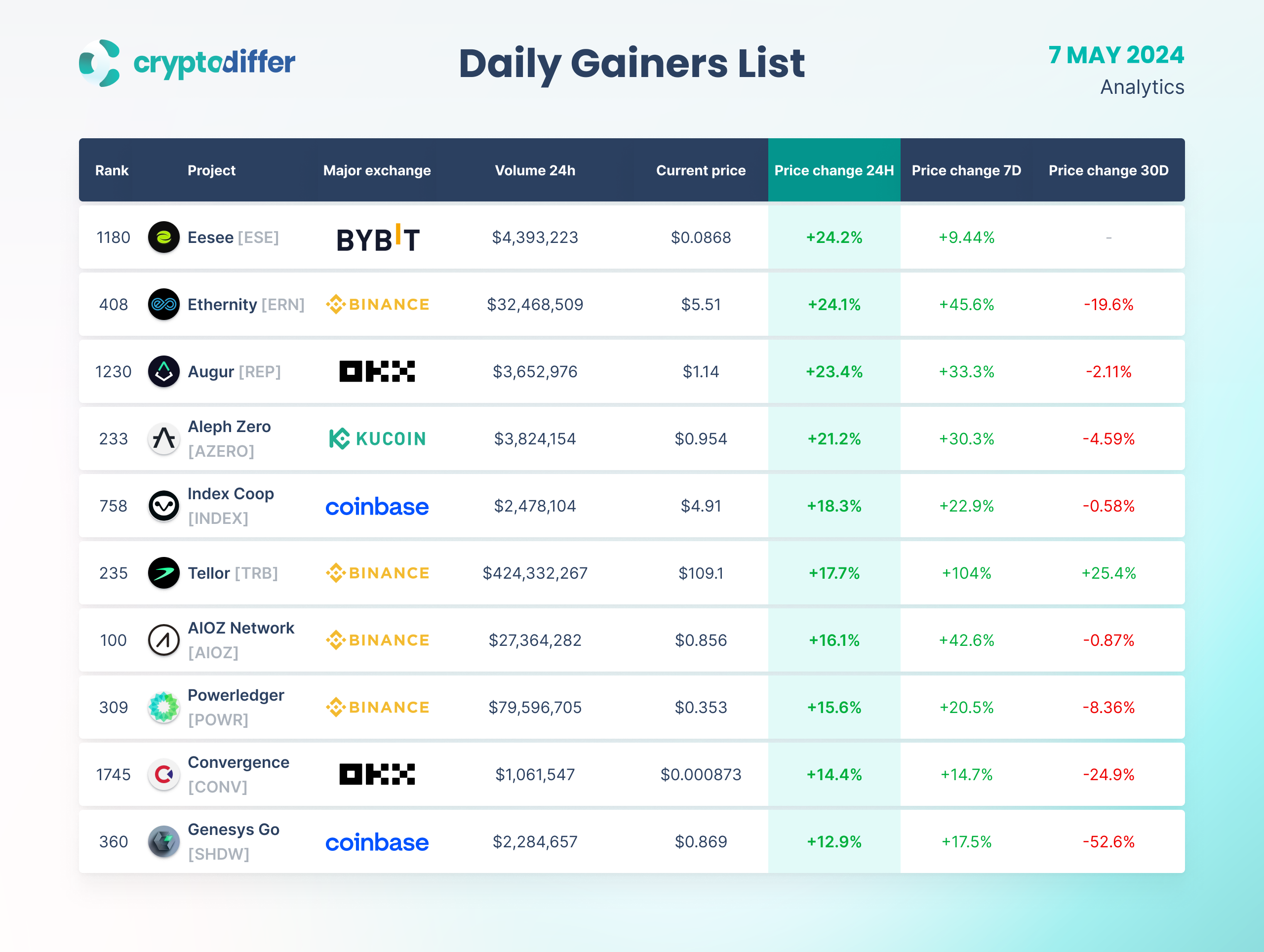Screen dimensions: 1264x952
Task: Select the Price change 24H column header
Action: coord(834,170)
